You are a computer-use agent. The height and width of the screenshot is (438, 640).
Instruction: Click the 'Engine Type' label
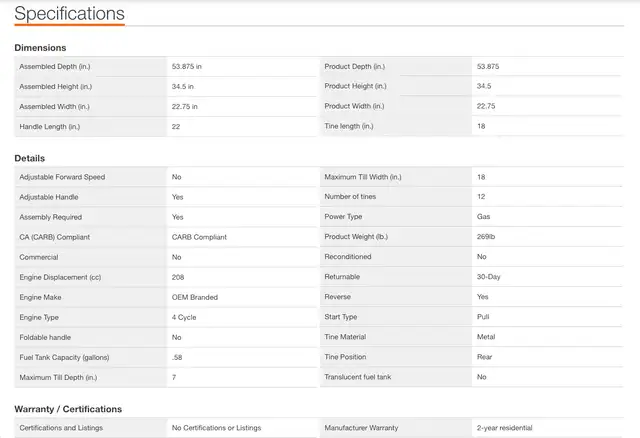(x=39, y=317)
